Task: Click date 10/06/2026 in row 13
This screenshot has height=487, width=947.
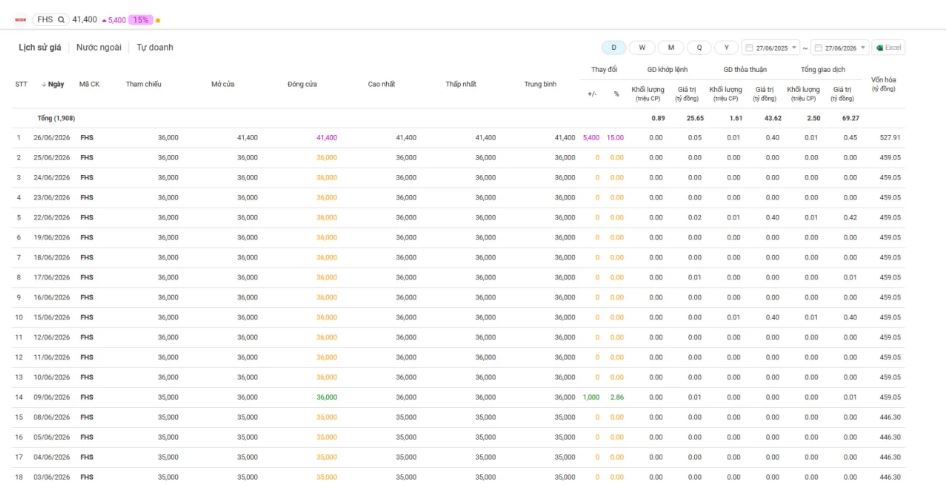Action: click(52, 377)
